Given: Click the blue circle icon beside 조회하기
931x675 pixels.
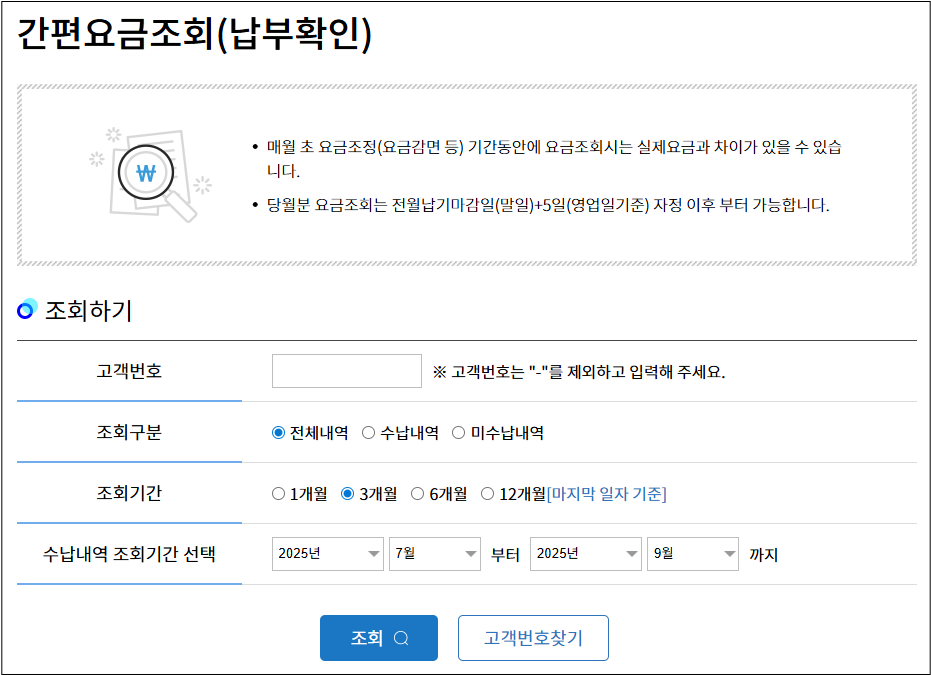Looking at the screenshot, I should [x=27, y=311].
